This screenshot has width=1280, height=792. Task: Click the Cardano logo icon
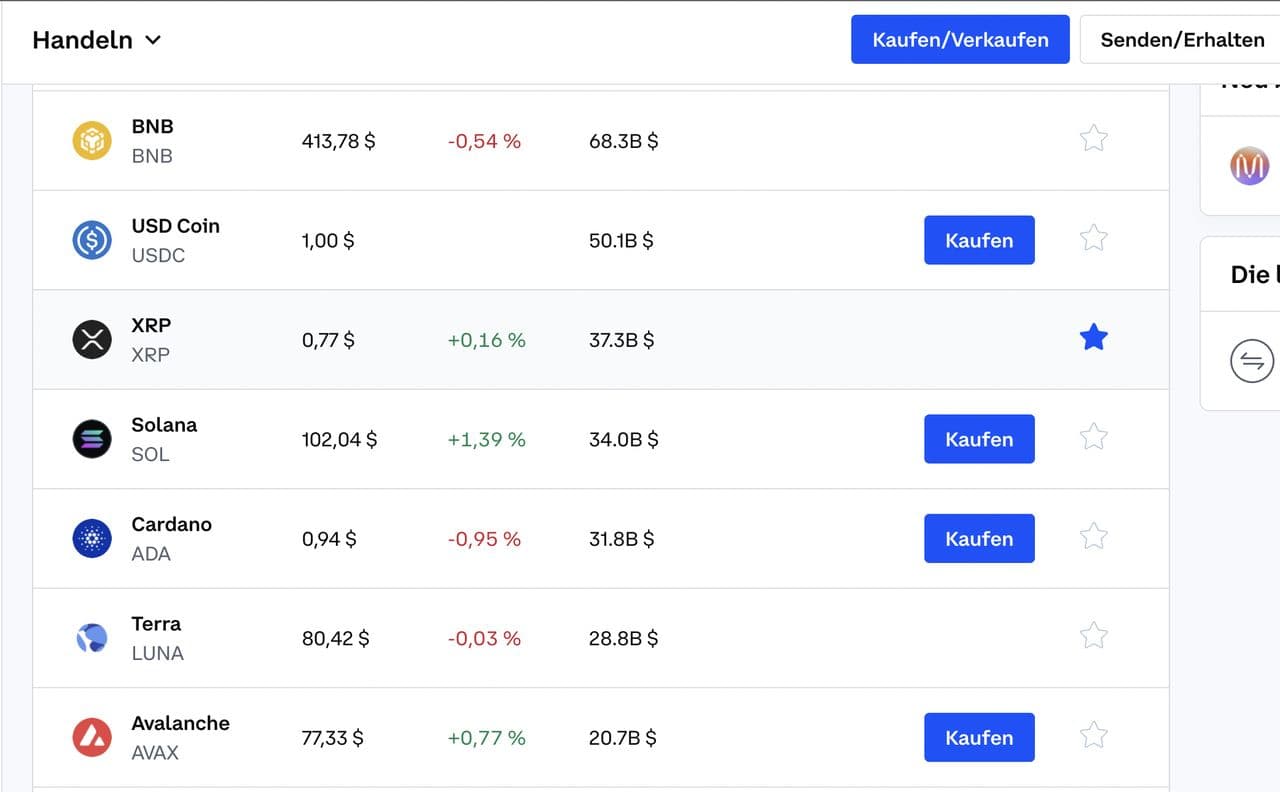click(x=92, y=539)
